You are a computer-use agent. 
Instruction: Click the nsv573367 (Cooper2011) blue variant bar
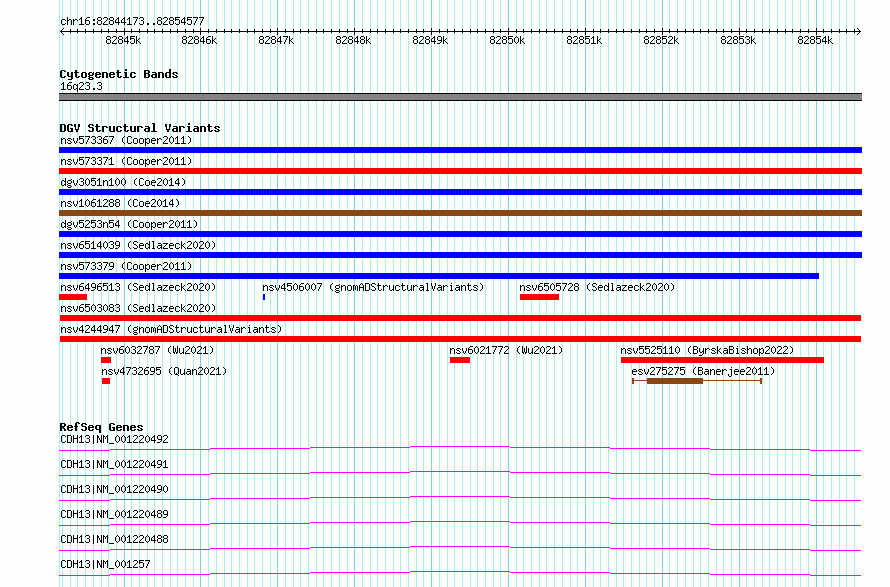coord(460,150)
